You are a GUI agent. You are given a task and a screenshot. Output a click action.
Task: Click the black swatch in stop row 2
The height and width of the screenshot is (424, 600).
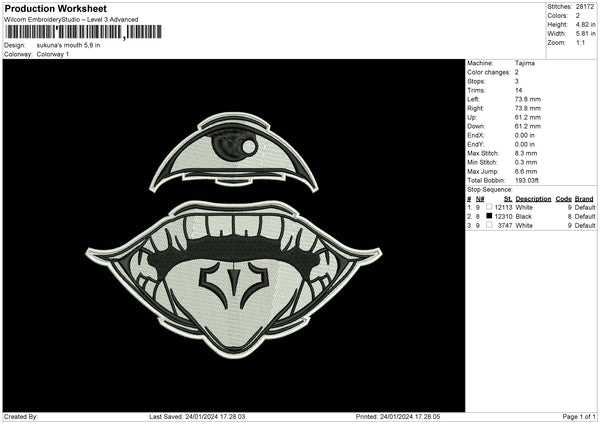coord(489,216)
